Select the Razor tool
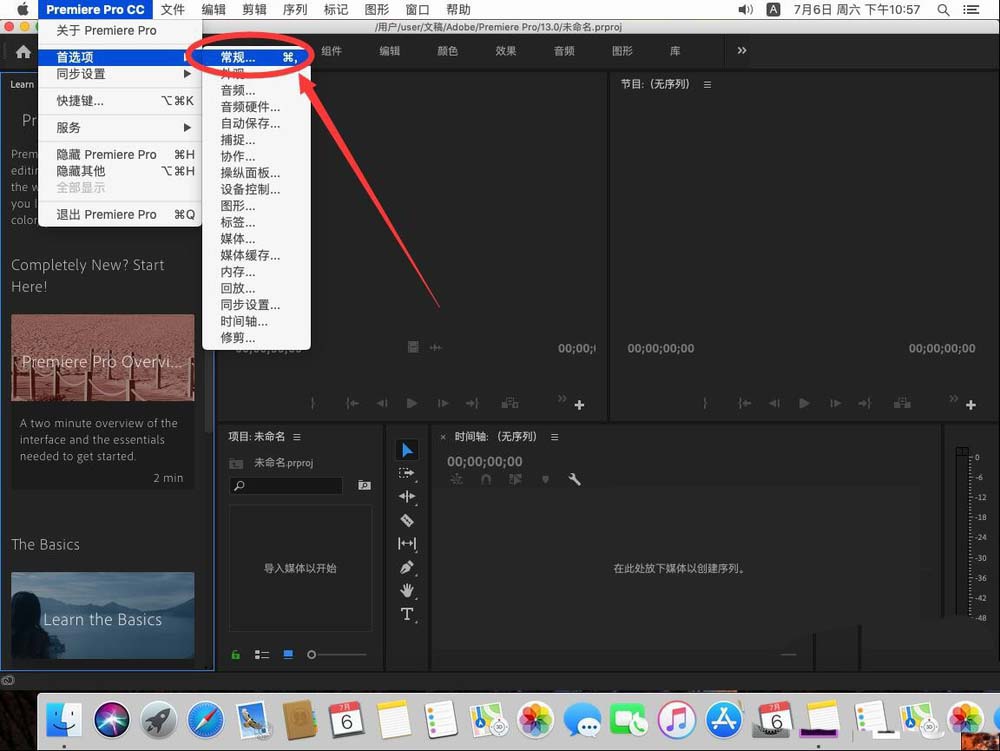Viewport: 1000px width, 751px height. click(x=407, y=520)
